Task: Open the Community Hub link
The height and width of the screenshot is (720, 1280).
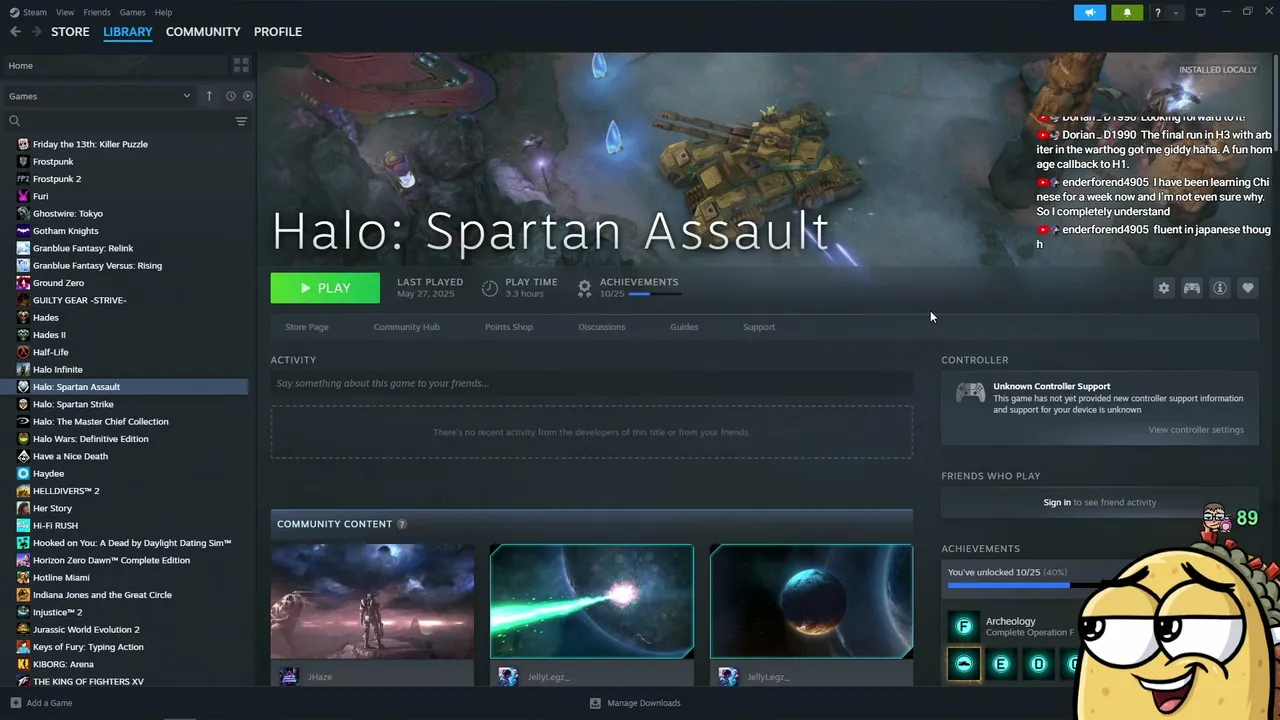Action: (x=407, y=327)
